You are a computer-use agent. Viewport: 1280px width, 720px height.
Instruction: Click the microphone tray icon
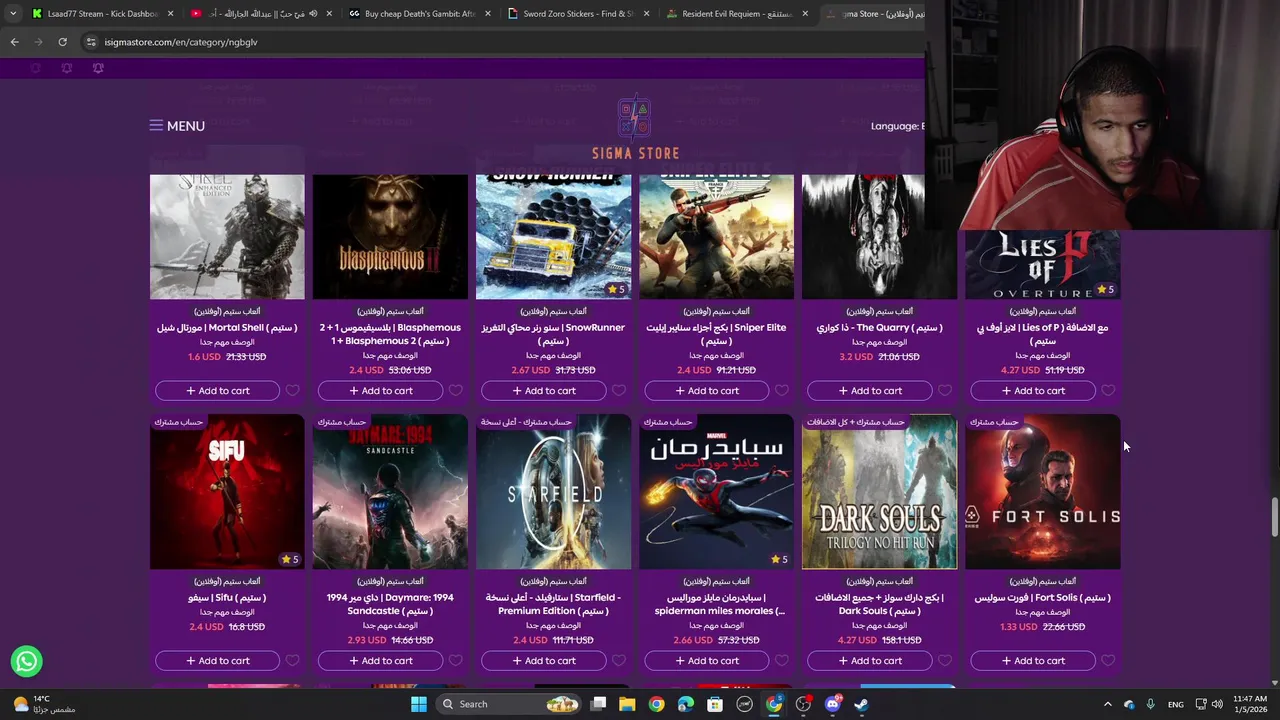point(1150,704)
